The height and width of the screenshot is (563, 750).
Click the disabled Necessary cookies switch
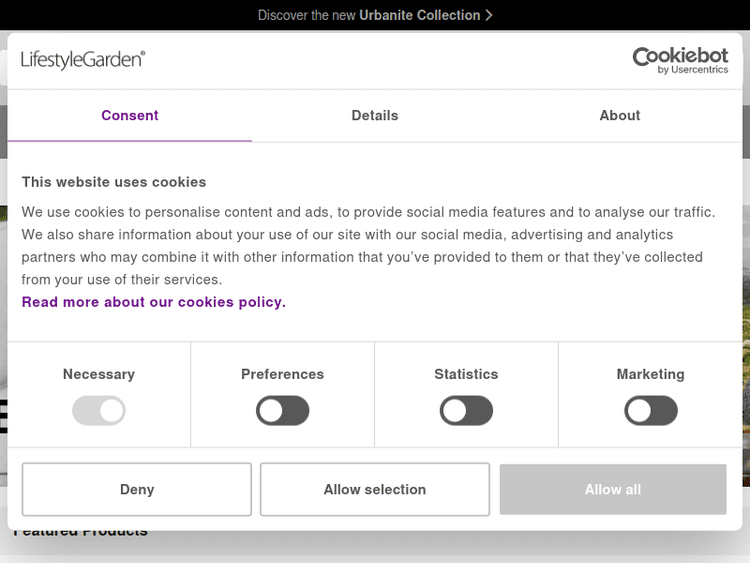pyautogui.click(x=99, y=411)
